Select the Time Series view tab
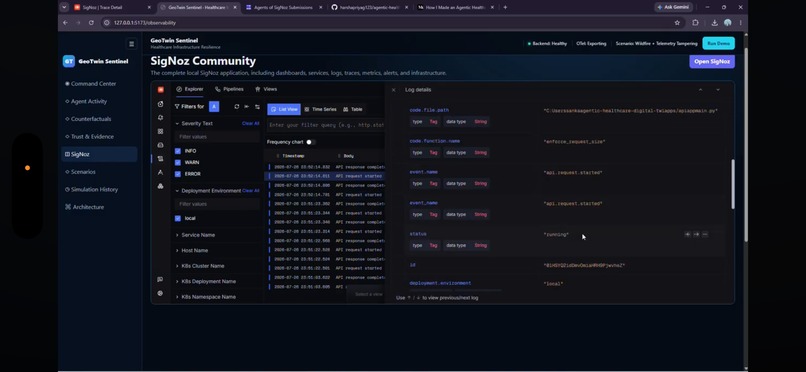Viewport: 806px width, 372px height. point(320,109)
